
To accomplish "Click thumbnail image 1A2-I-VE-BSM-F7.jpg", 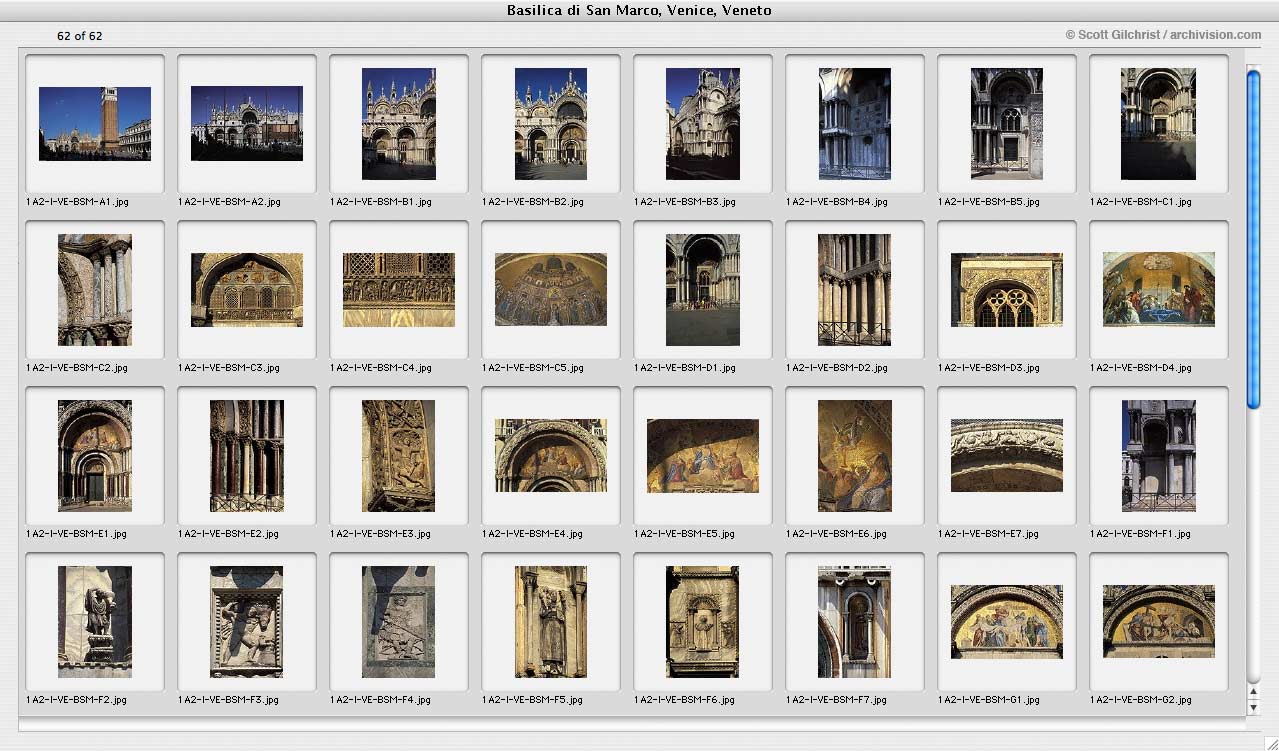I will coord(855,622).
